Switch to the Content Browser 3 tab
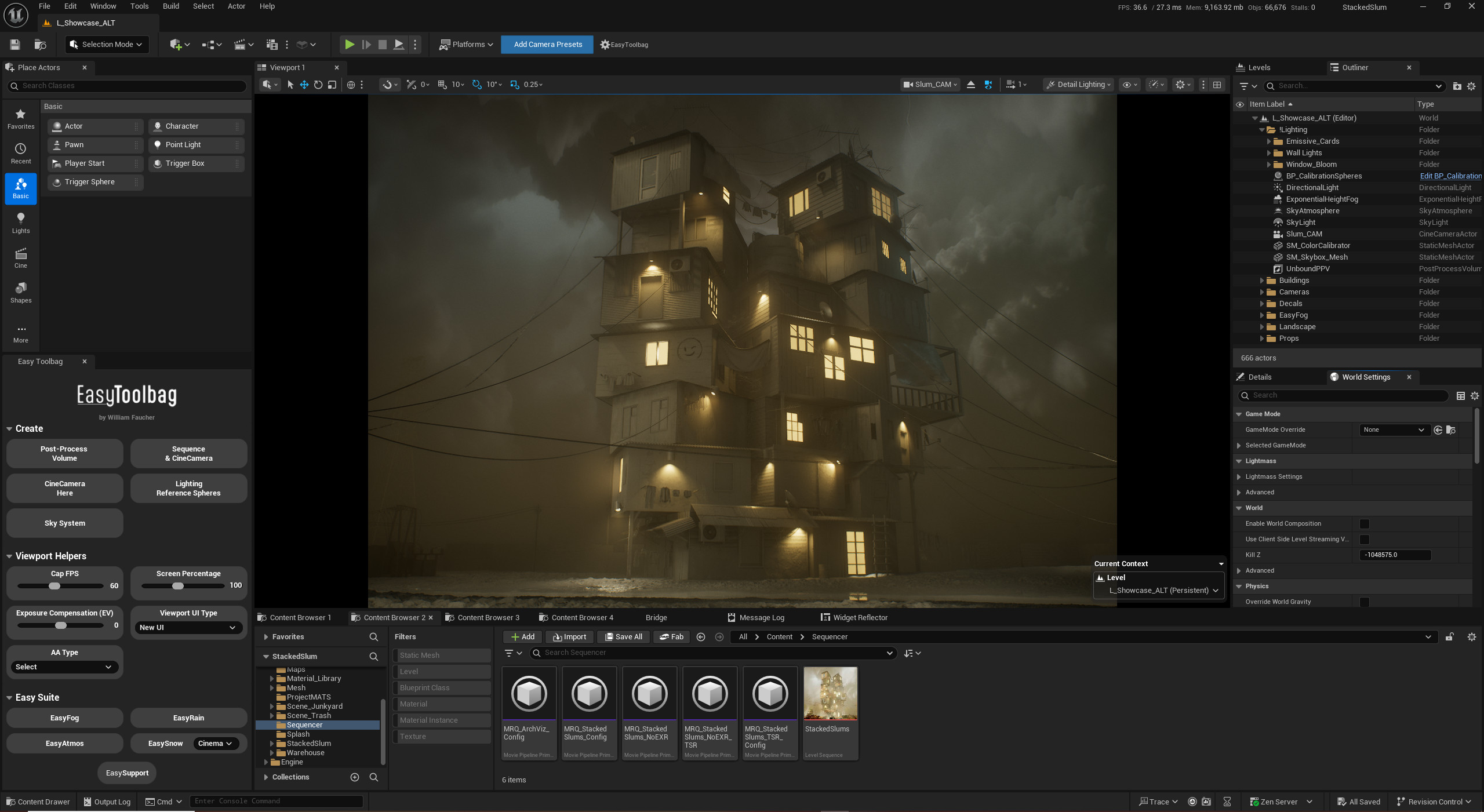Viewport: 1484px width, 812px height. coord(489,617)
